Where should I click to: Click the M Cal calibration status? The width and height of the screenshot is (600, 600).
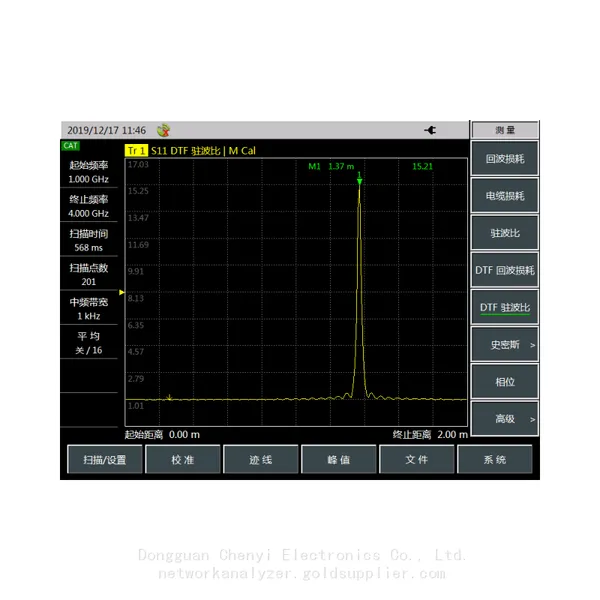(x=242, y=151)
